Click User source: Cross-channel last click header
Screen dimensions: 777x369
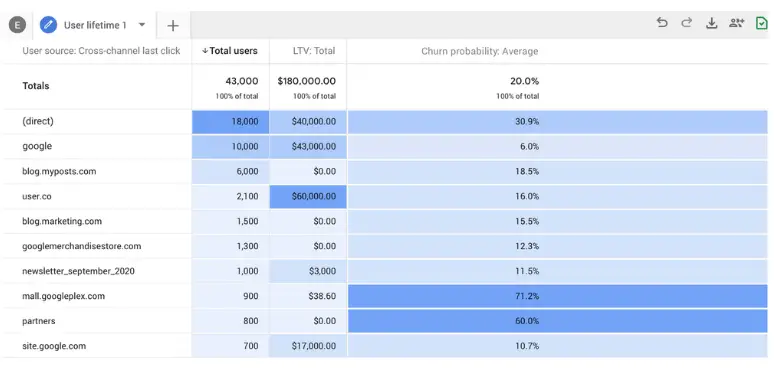click(101, 51)
